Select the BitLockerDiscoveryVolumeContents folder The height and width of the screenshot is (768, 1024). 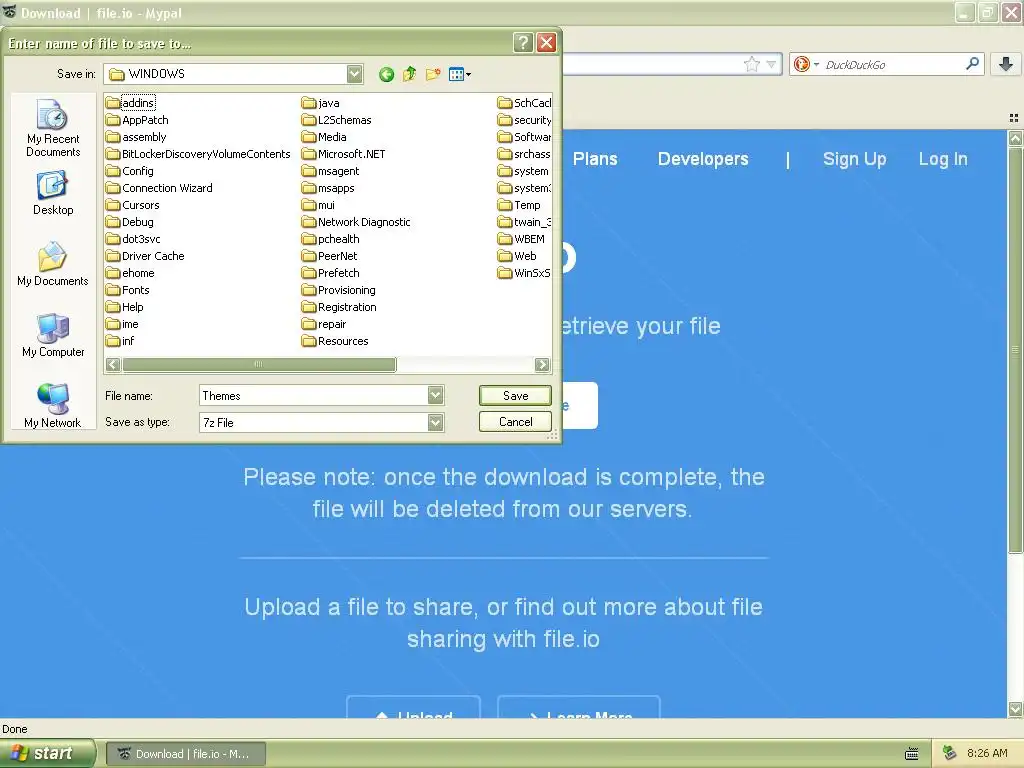point(198,153)
